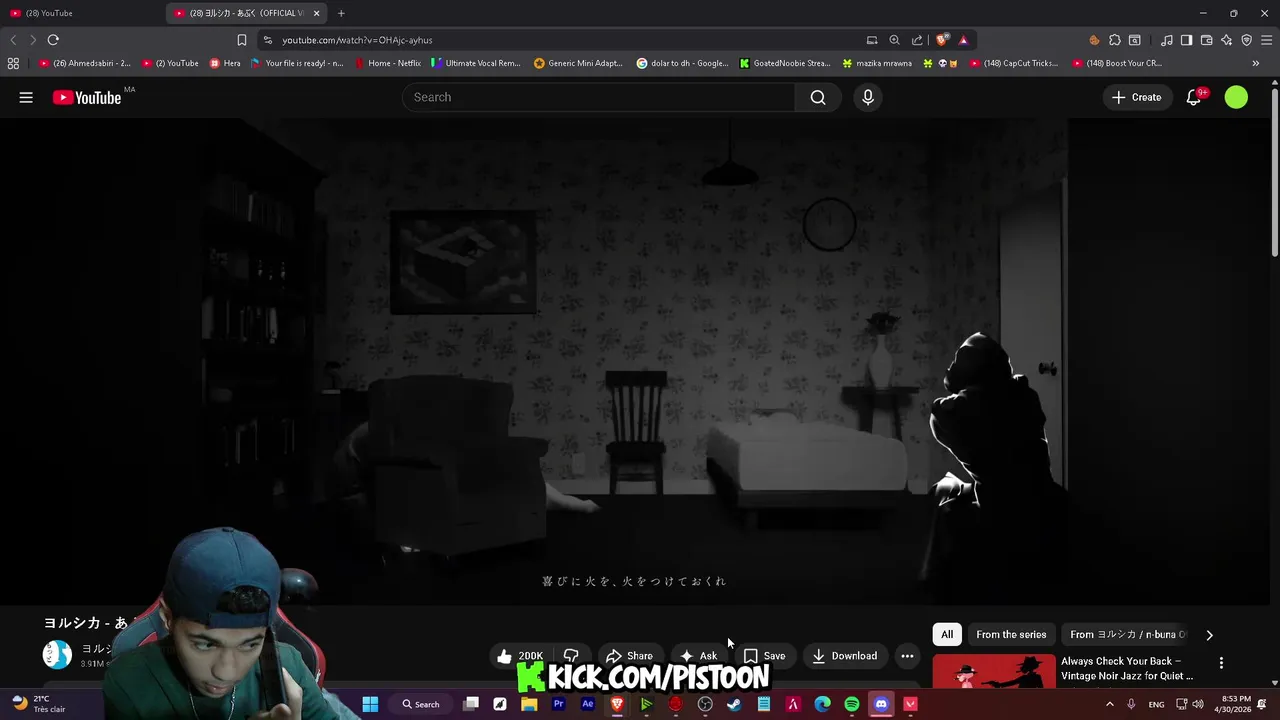Viewport: 1280px width, 720px height.
Task: Open the browser main menu
Action: [1267, 40]
